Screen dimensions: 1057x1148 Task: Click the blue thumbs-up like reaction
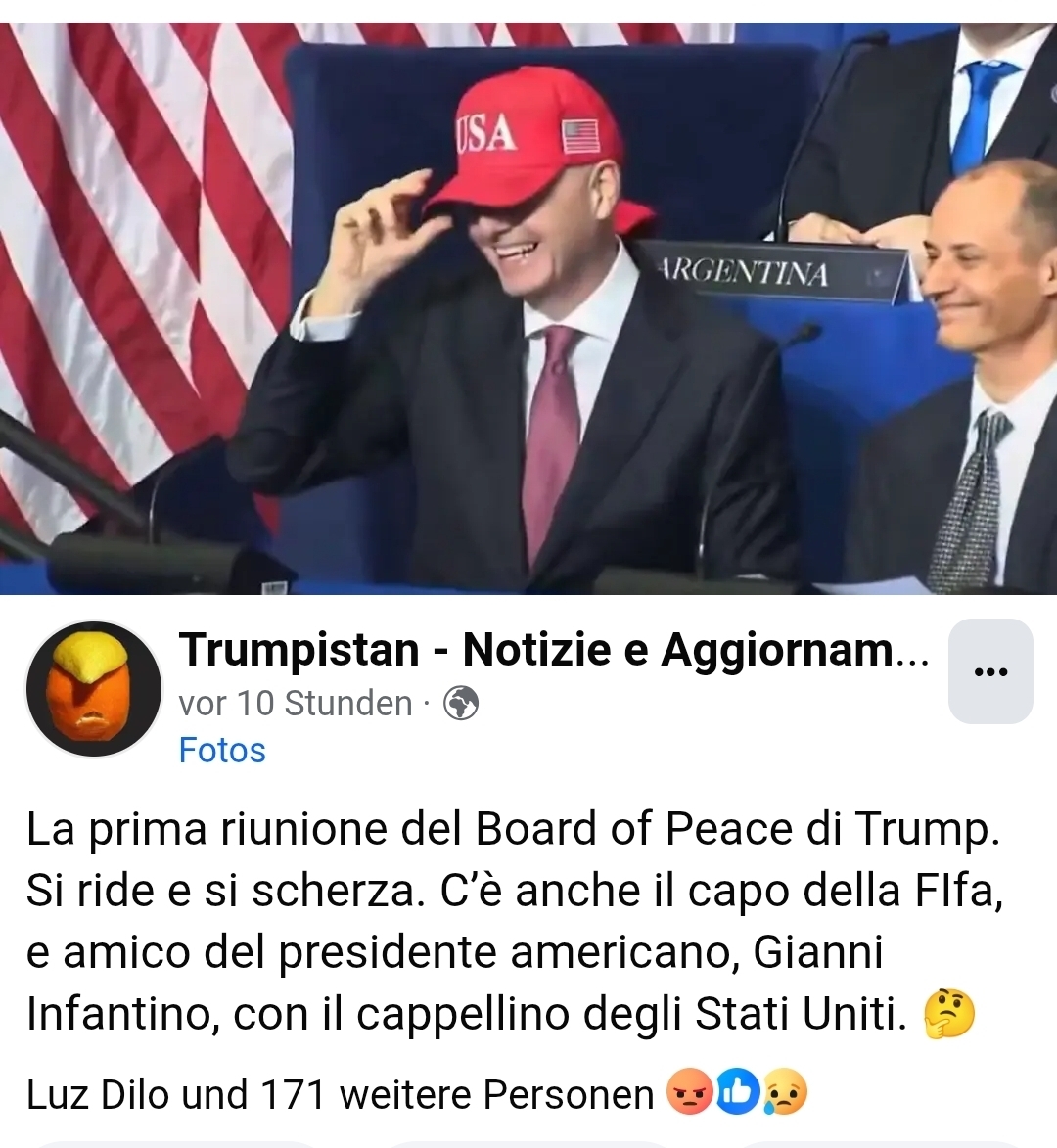(x=736, y=1094)
